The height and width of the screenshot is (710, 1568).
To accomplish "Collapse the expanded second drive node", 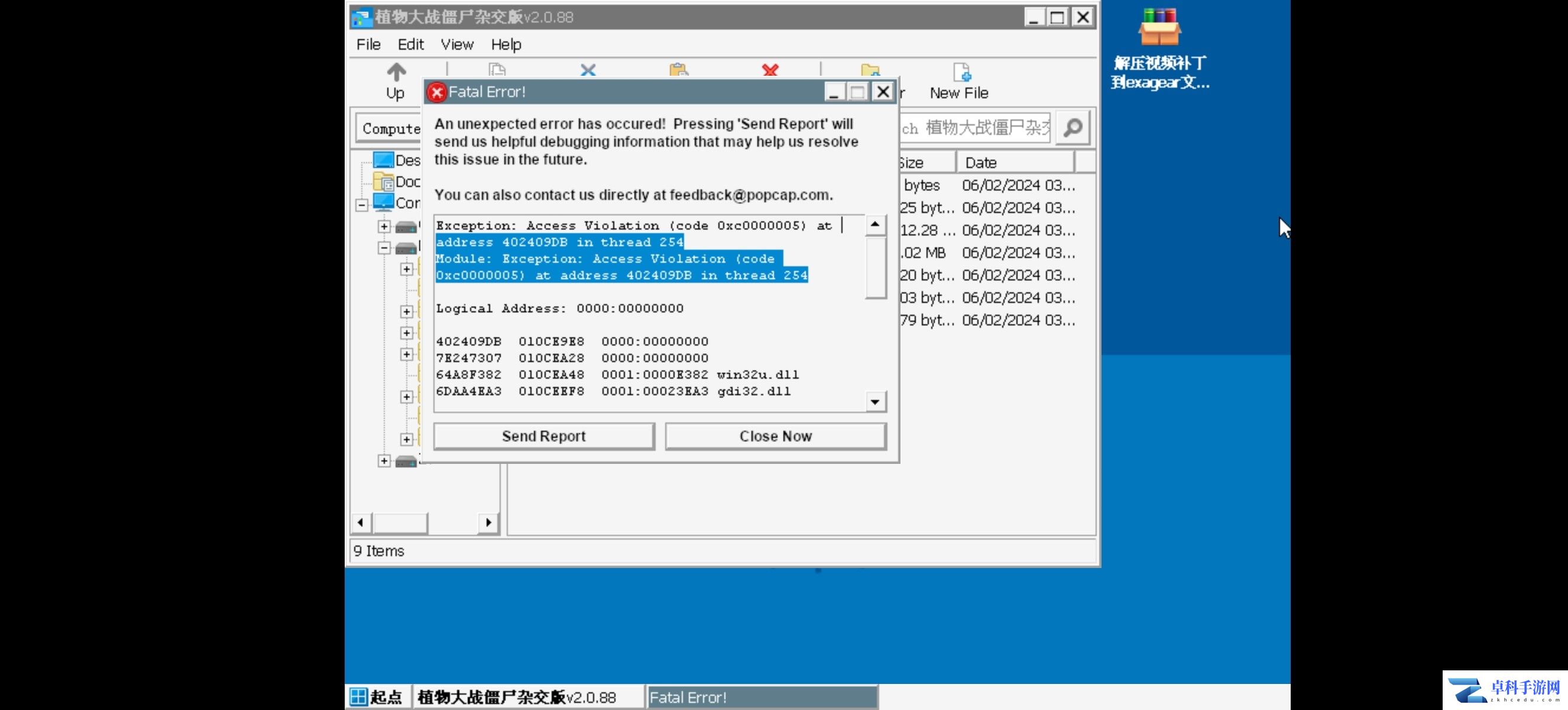I will click(x=384, y=248).
